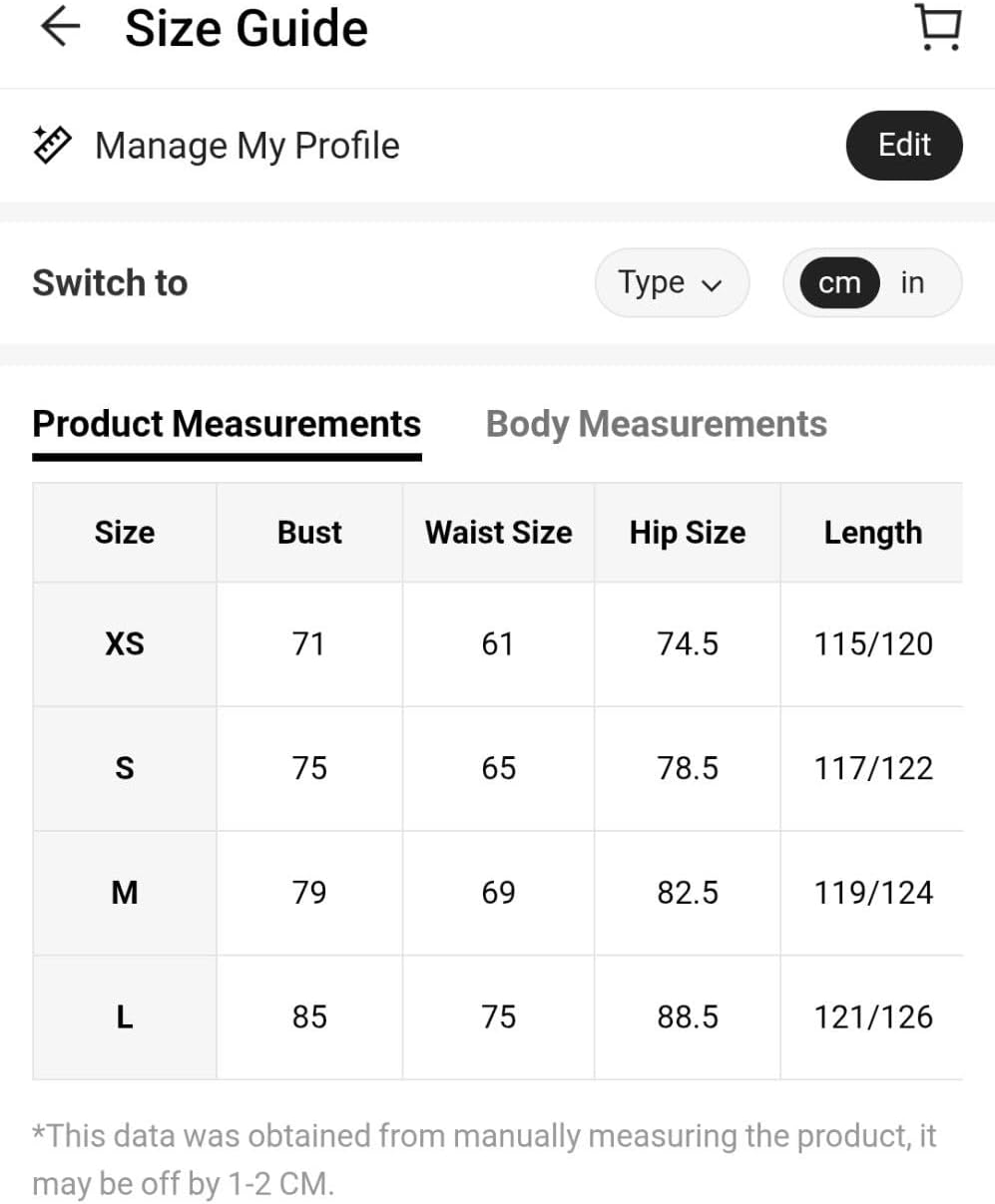Click the Edit profile button
Screen dimensions: 995x1204
904,145
